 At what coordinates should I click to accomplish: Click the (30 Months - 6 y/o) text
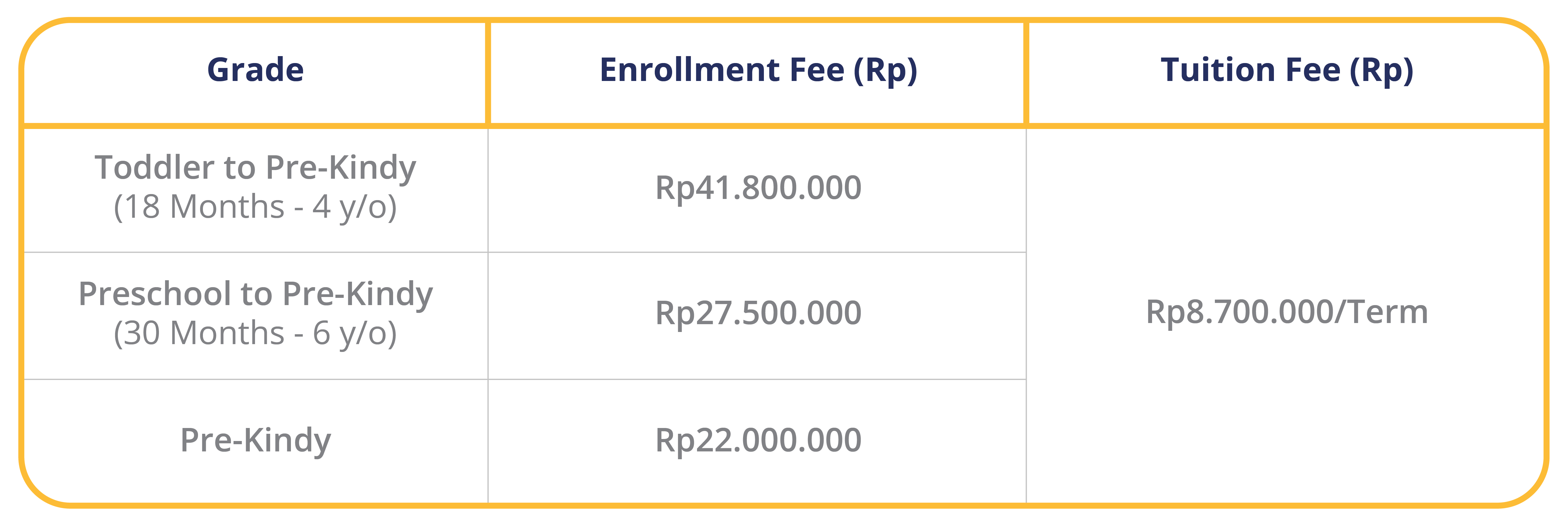255,334
